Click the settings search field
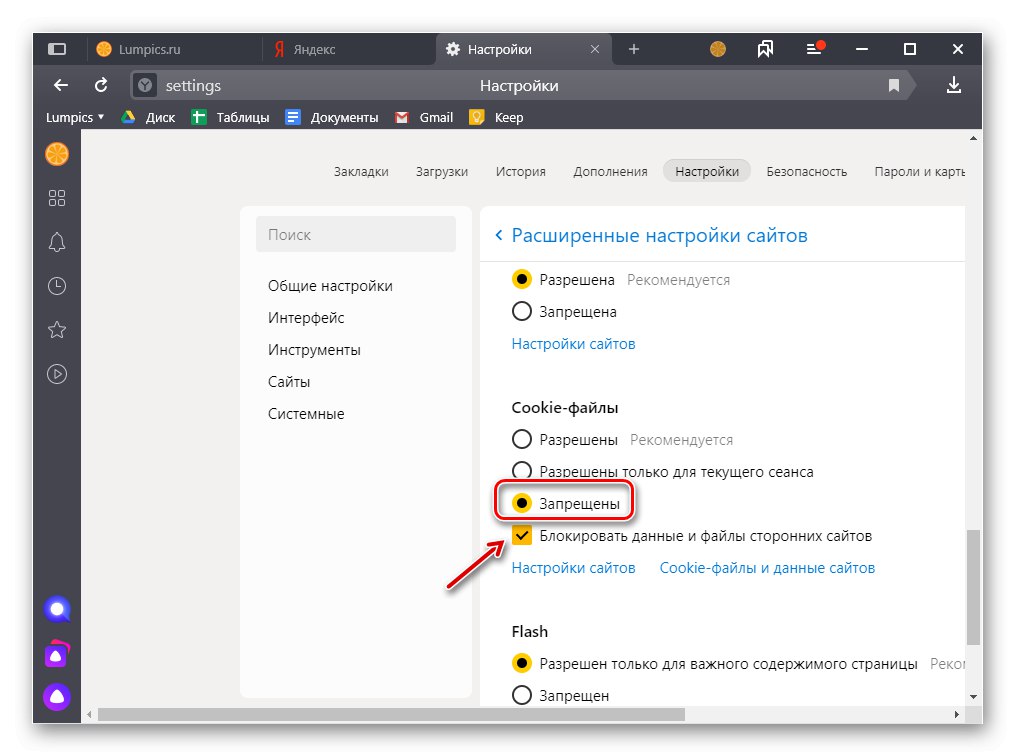The height and width of the screenshot is (756, 1015). (x=355, y=234)
